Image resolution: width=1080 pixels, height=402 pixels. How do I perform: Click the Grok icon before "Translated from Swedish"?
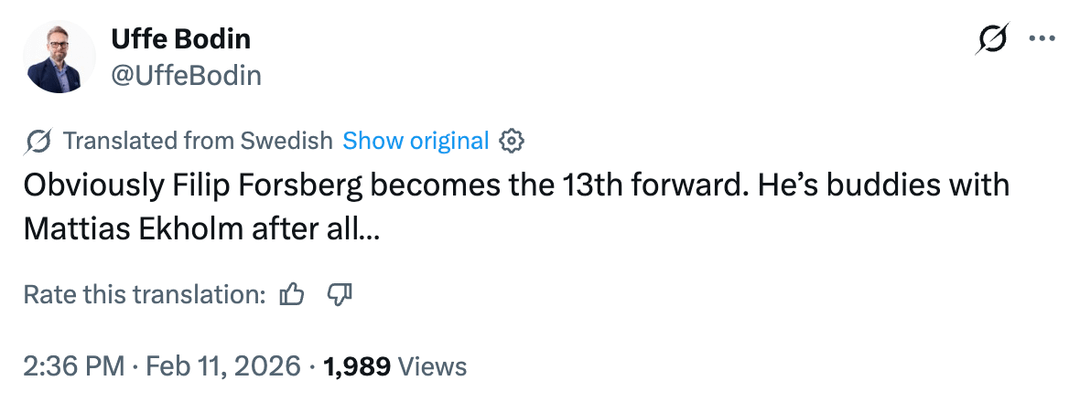(x=38, y=141)
